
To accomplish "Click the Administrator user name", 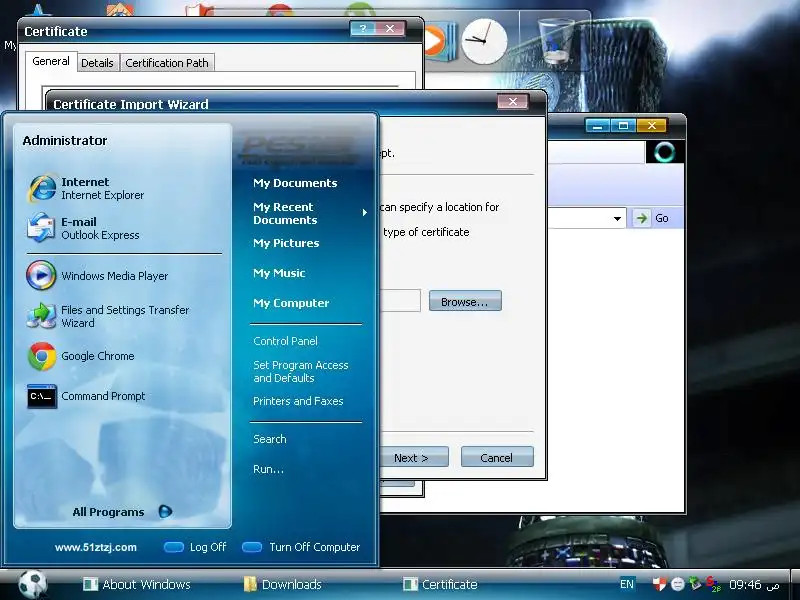I will [x=65, y=140].
